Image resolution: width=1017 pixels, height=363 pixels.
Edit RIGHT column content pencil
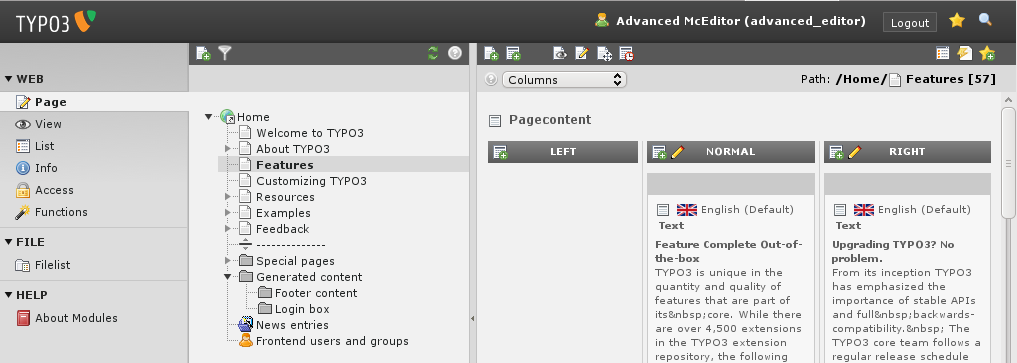point(854,152)
